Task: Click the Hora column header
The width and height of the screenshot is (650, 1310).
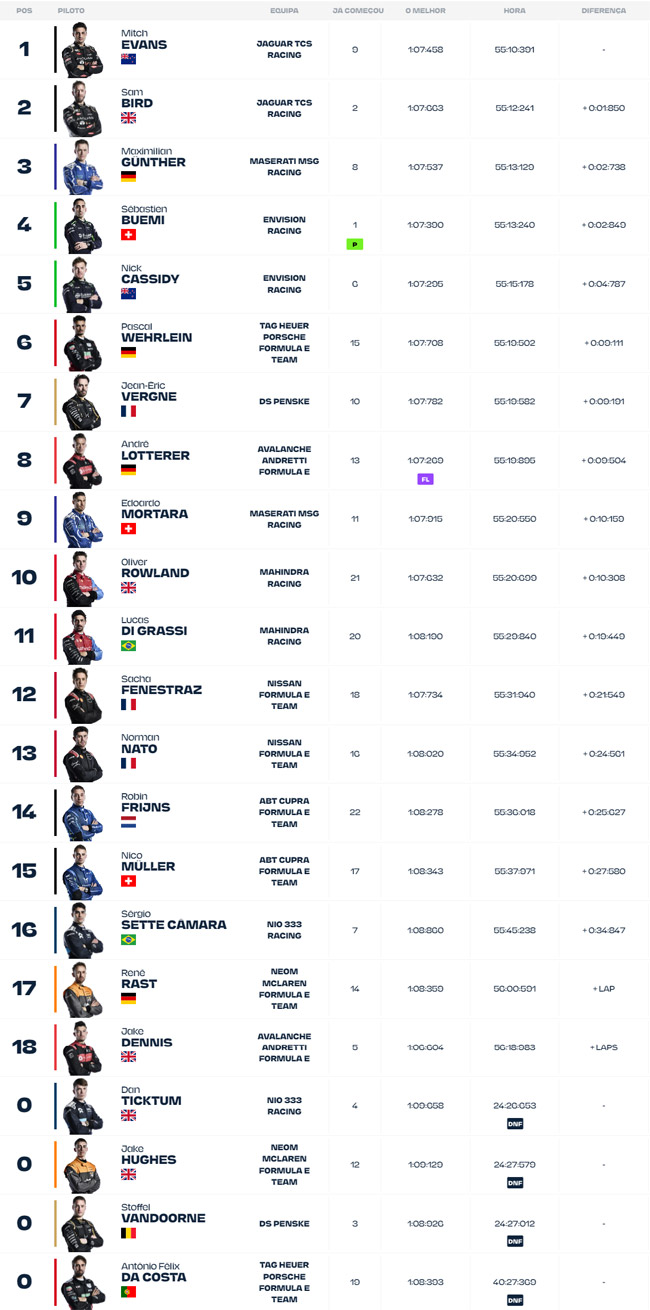Action: (514, 10)
